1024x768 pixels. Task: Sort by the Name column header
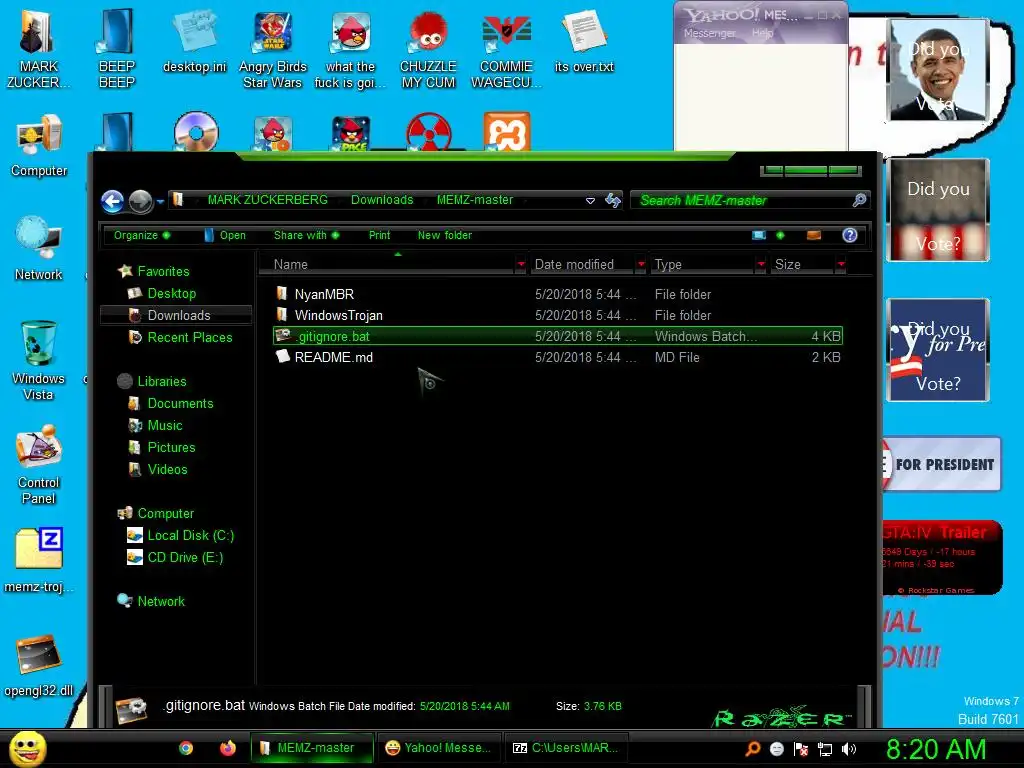pos(387,264)
